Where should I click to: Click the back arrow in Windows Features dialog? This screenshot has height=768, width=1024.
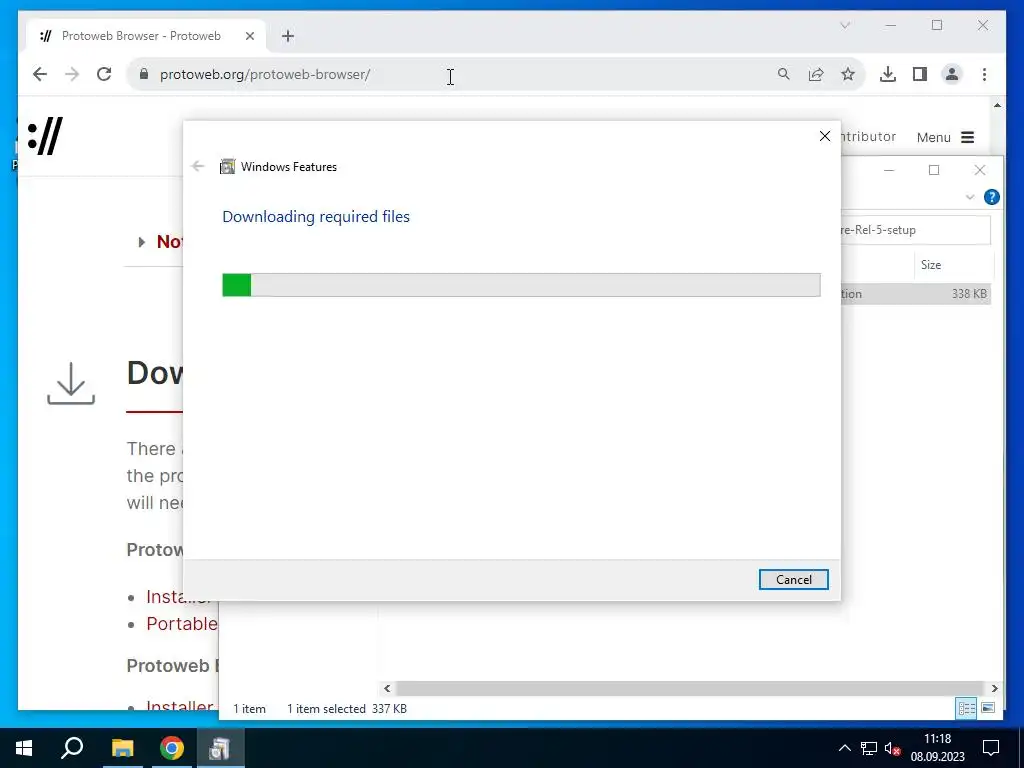click(198, 167)
